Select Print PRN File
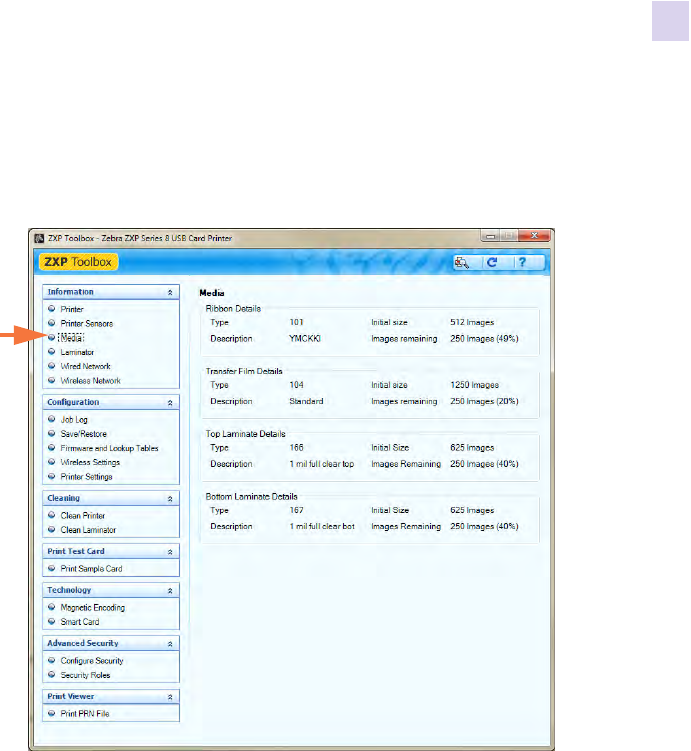The image size is (691, 751). tap(85, 714)
